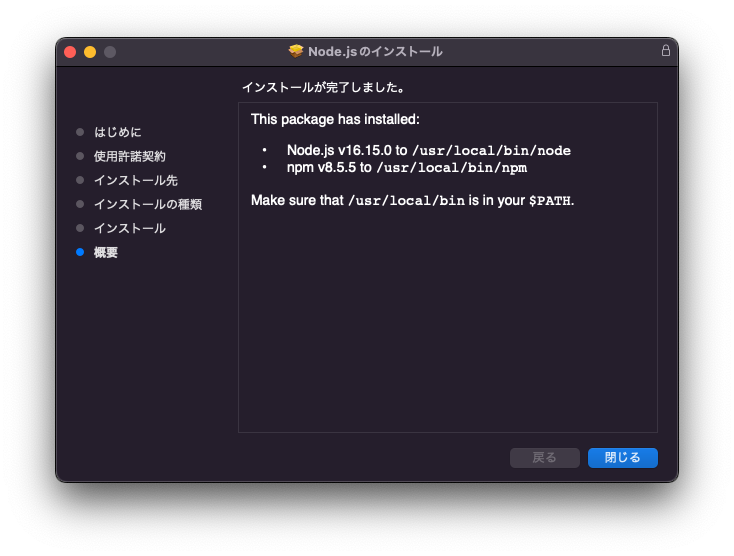The image size is (734, 556).
Task: Click the heading インストールが完了しました。
Action: click(323, 88)
